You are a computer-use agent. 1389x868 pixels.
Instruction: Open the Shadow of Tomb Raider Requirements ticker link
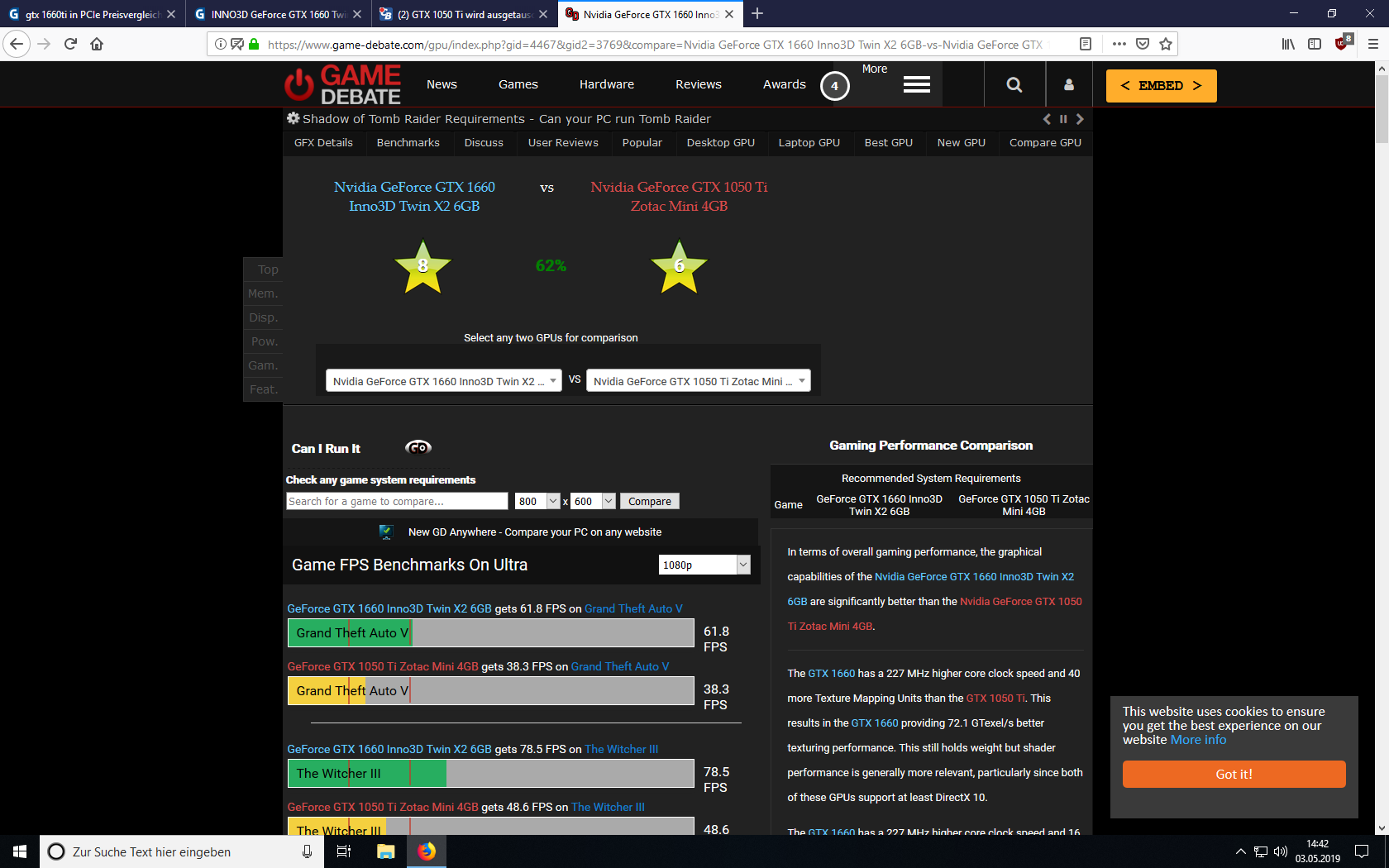(506, 119)
